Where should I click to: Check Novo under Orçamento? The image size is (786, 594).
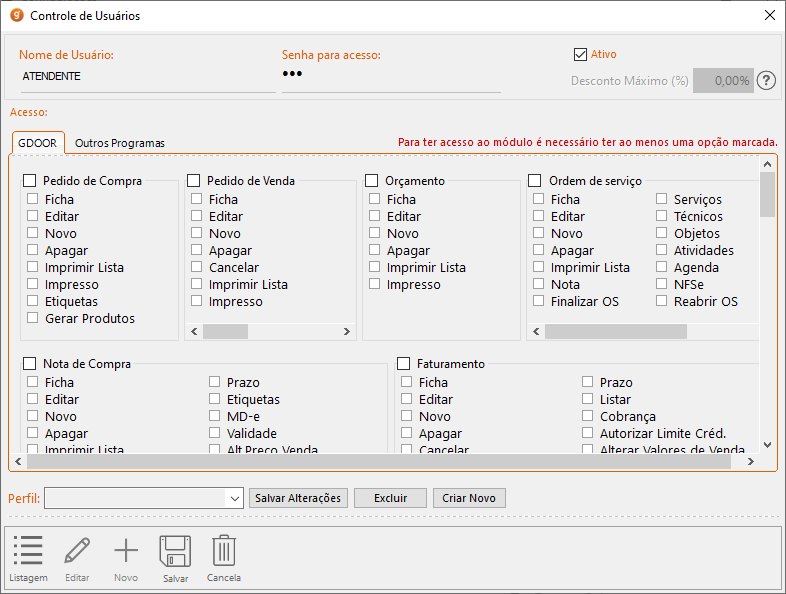[374, 233]
